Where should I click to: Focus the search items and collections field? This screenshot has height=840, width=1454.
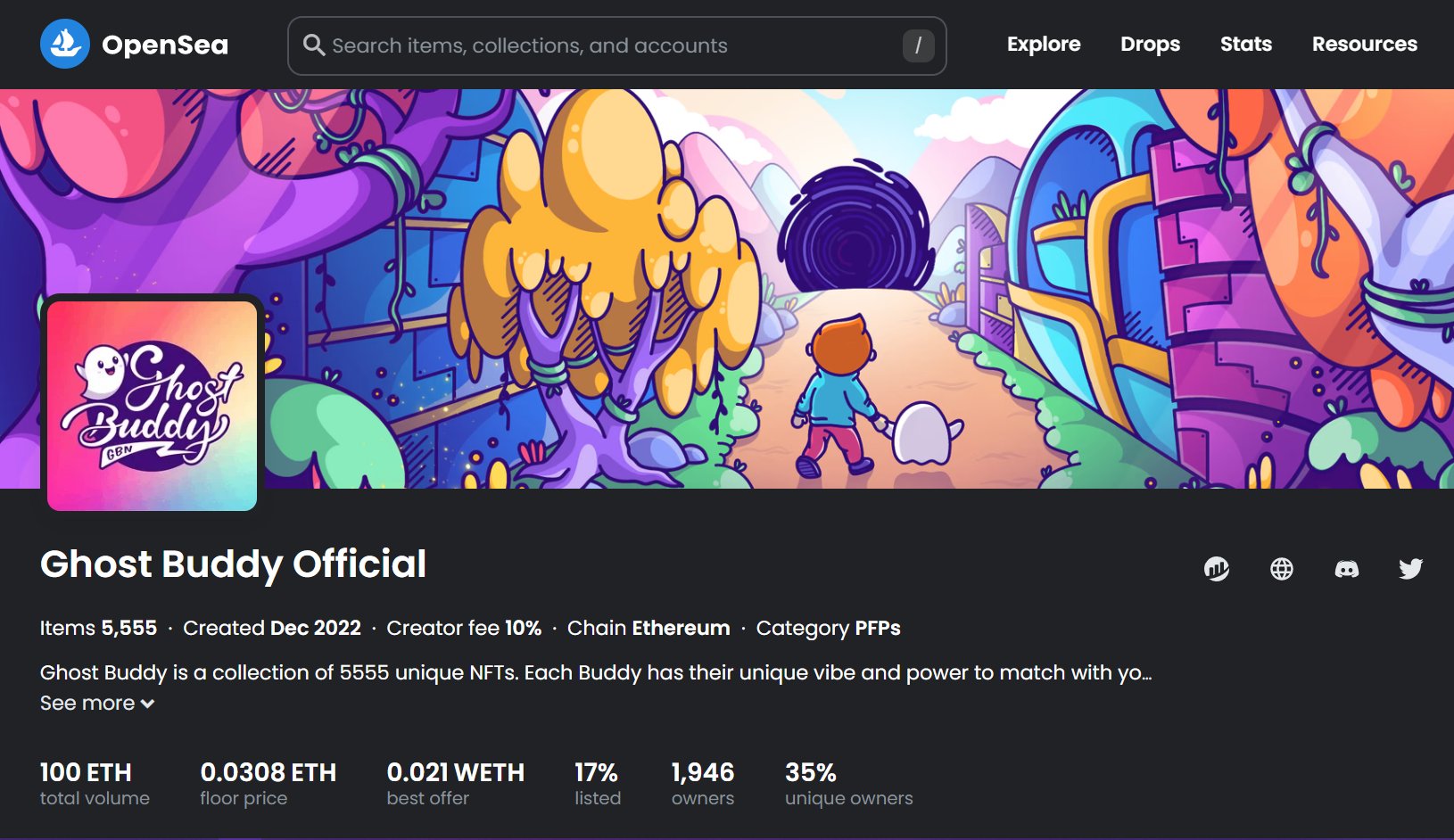click(617, 45)
